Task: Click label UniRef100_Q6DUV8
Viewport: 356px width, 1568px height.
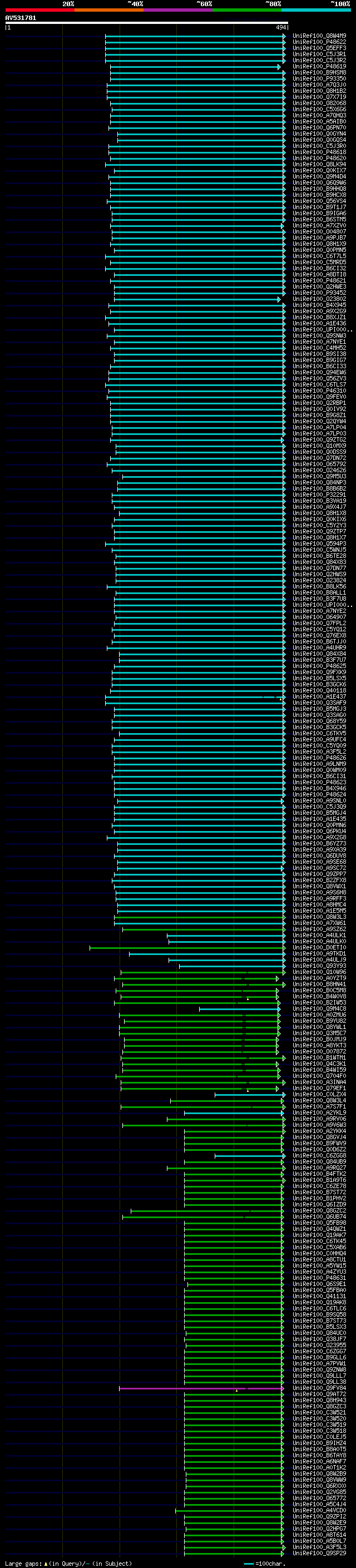Action: click(319, 856)
